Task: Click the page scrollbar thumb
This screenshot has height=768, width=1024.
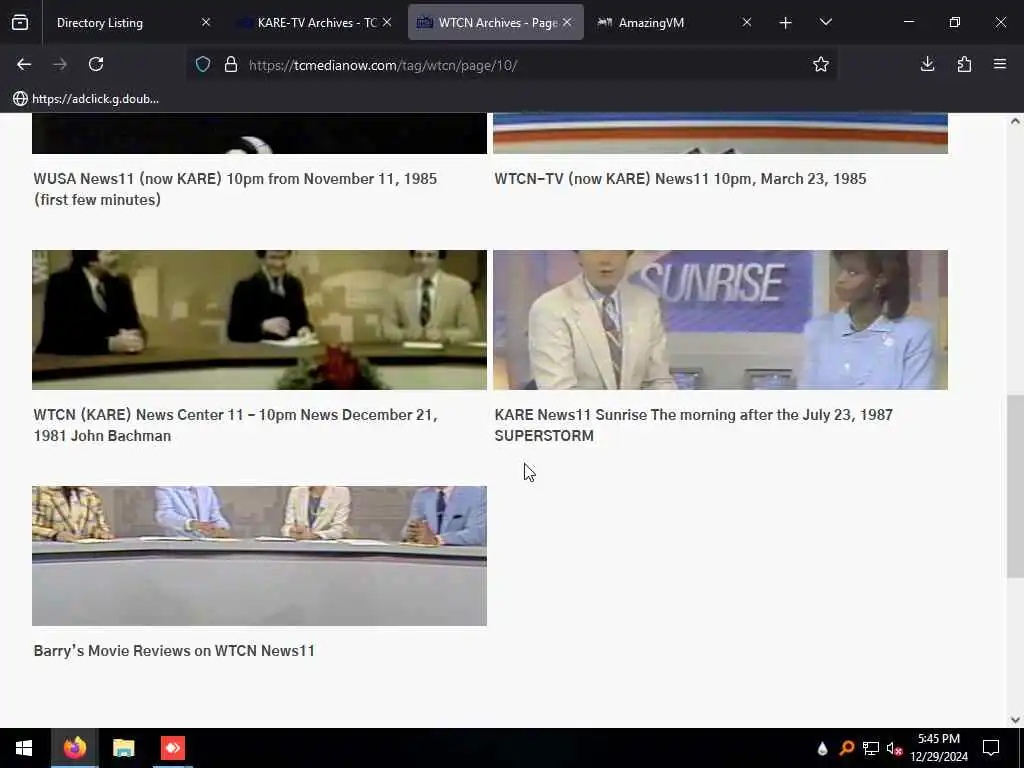Action: pyautogui.click(x=1015, y=487)
